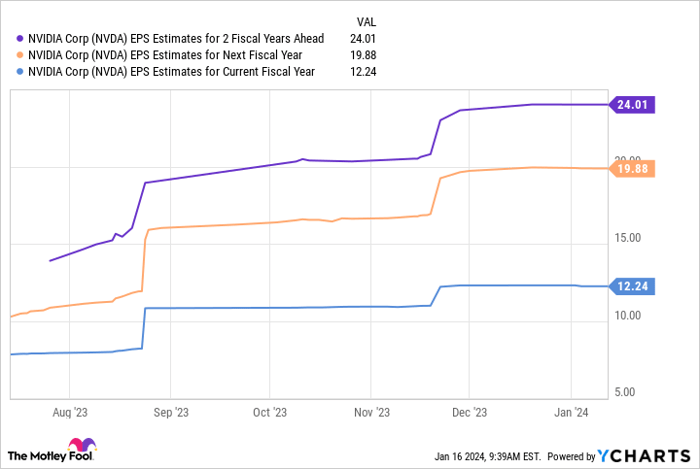Click the 15.00 y-axis label
The width and height of the screenshot is (700, 469).
click(630, 238)
